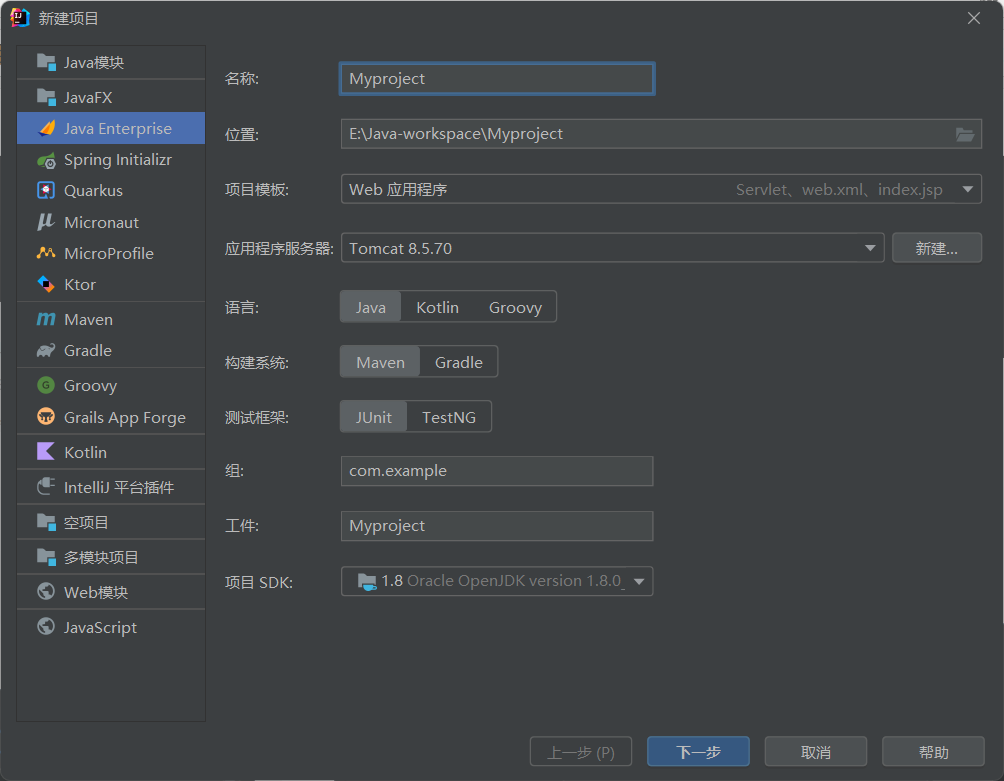
Task: Expand the 项目 SDK dropdown arrow
Action: [638, 582]
